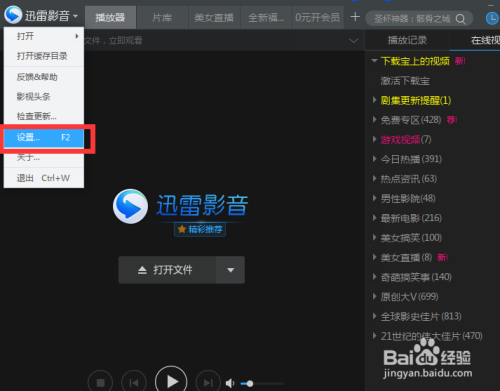Switch to 在线视 panel tab
The width and height of the screenshot is (500, 391).
click(475, 40)
